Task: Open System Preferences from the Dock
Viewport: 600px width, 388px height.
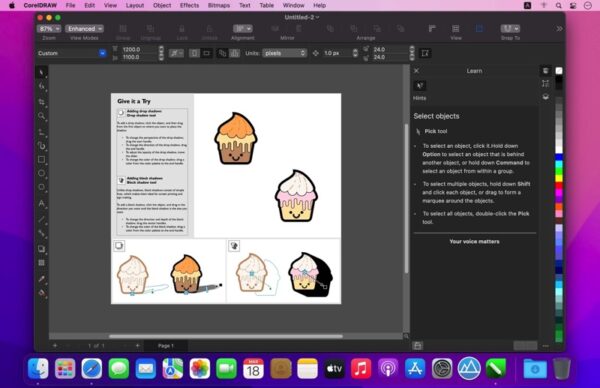Action: click(442, 369)
